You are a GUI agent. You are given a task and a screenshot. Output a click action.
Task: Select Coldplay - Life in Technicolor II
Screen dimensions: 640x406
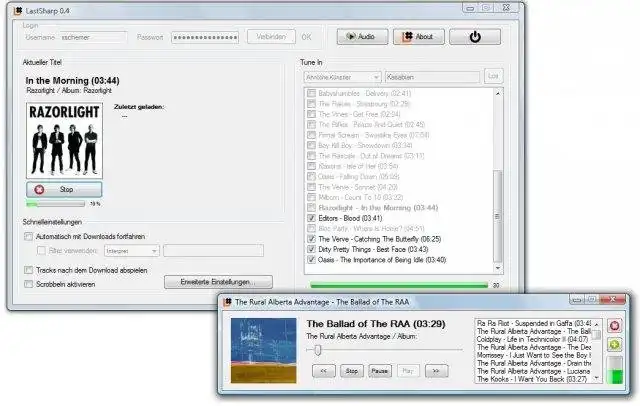click(x=533, y=339)
